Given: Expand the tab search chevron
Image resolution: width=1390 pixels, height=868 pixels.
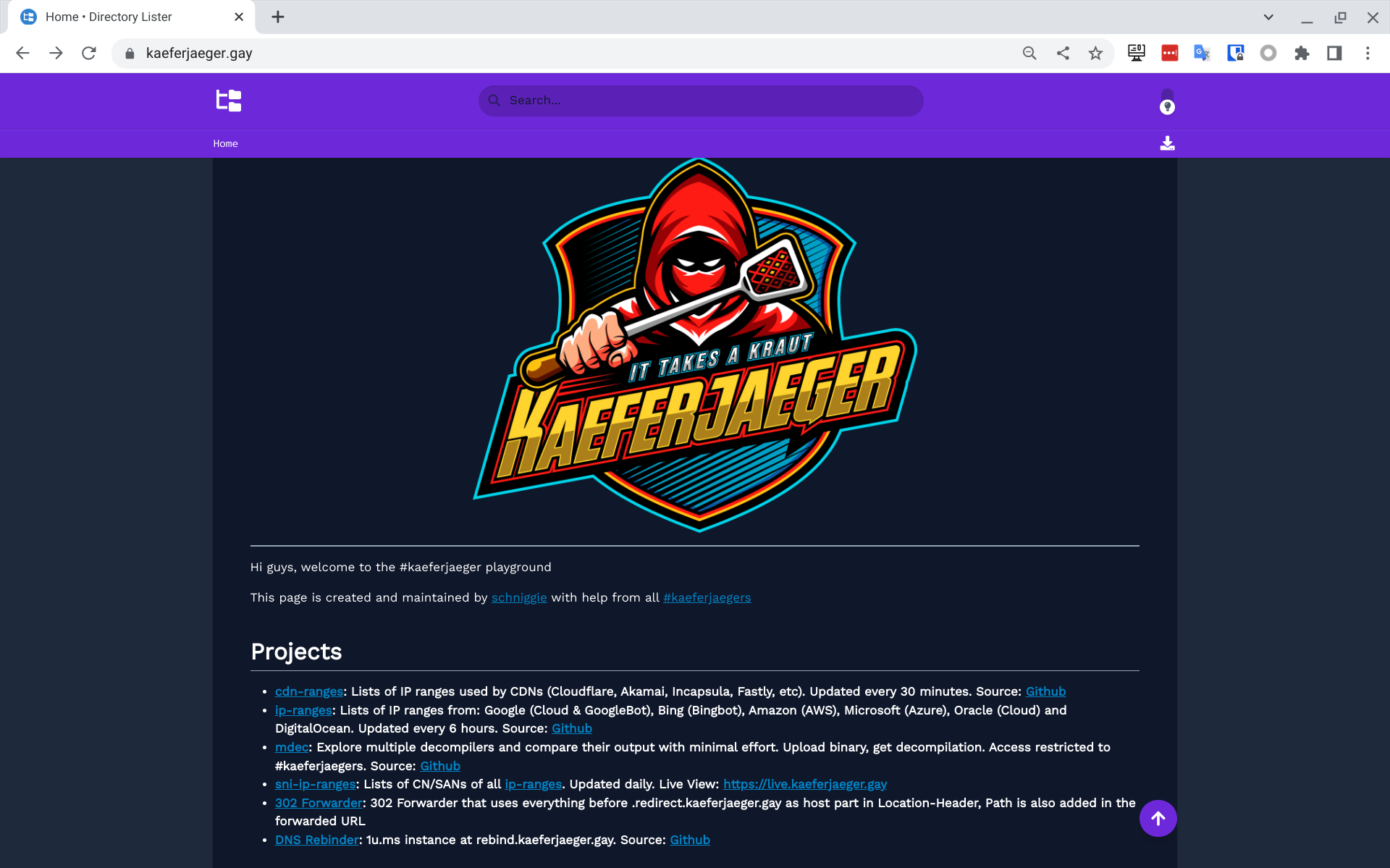Looking at the screenshot, I should point(1268,17).
